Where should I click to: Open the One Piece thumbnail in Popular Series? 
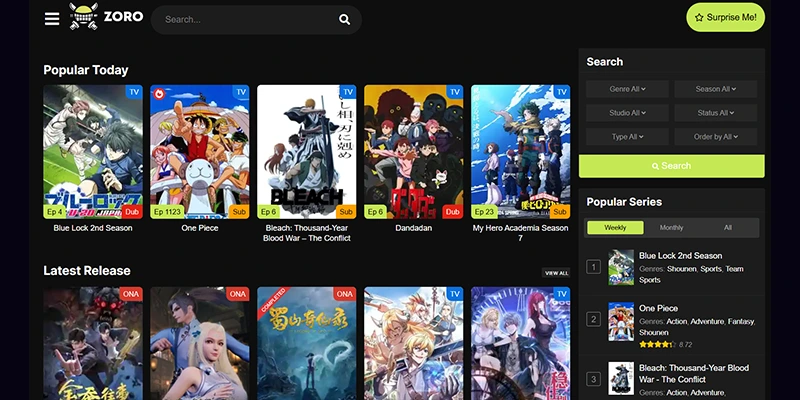621,321
